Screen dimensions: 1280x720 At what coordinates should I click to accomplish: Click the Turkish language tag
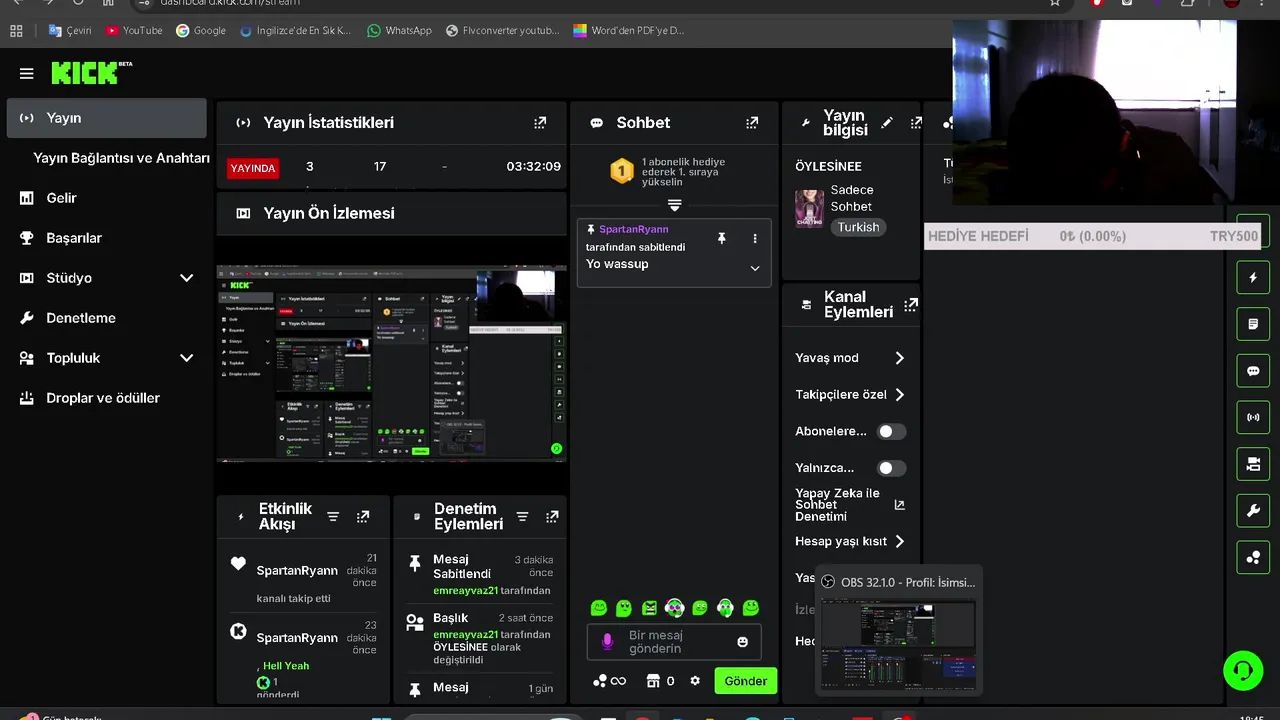(x=859, y=227)
